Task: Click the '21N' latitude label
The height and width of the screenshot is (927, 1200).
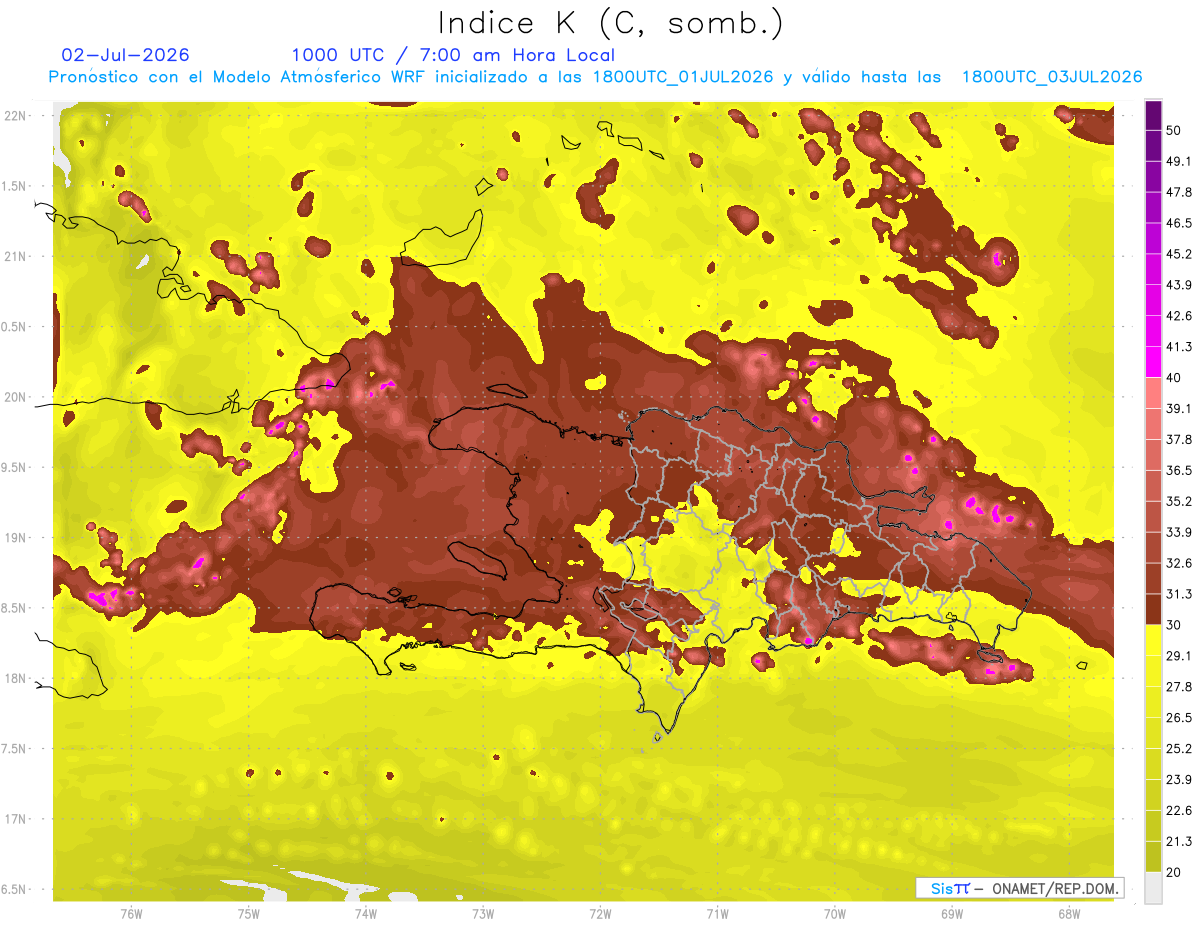Action: 15,256
